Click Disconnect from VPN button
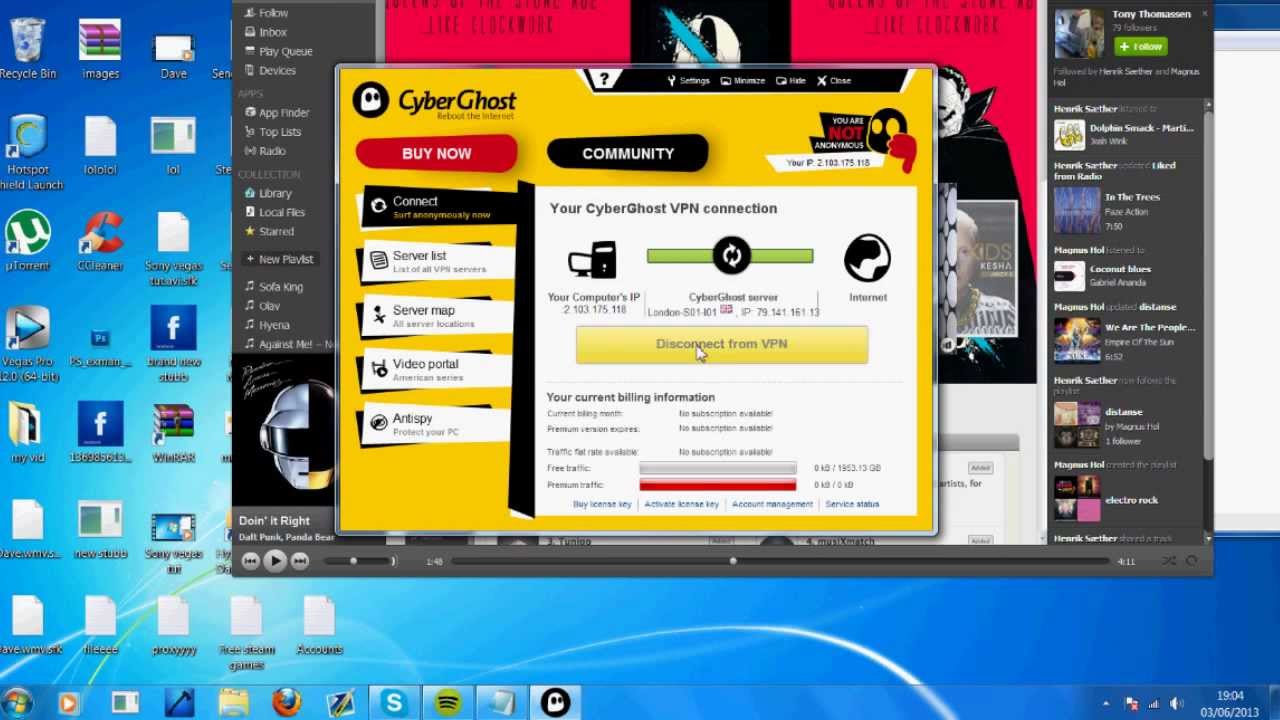The image size is (1280, 720). click(x=722, y=344)
